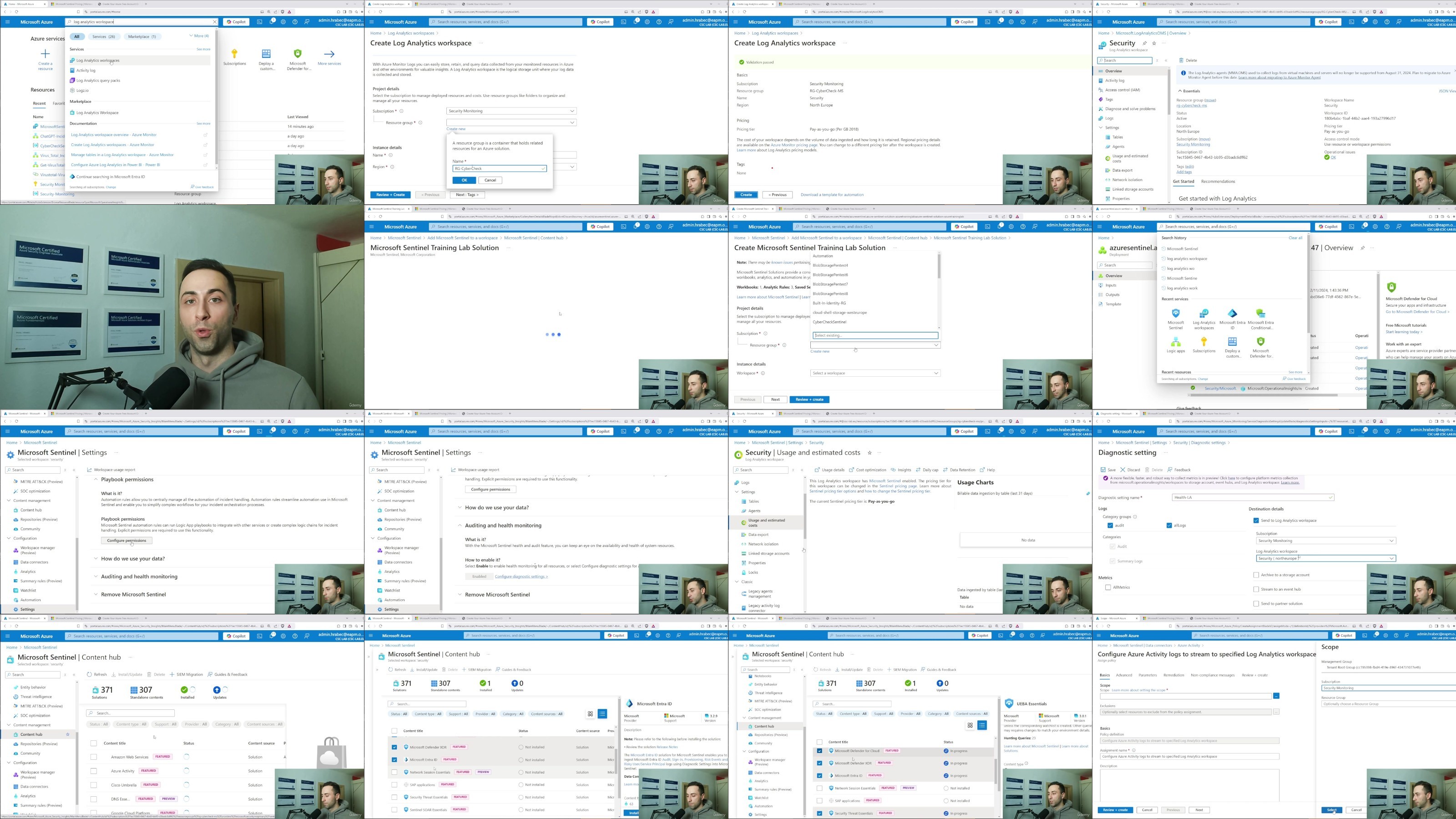Open Microsoft Entra ID icon under Recent services
The height and width of the screenshot is (819, 1456).
point(1232,313)
